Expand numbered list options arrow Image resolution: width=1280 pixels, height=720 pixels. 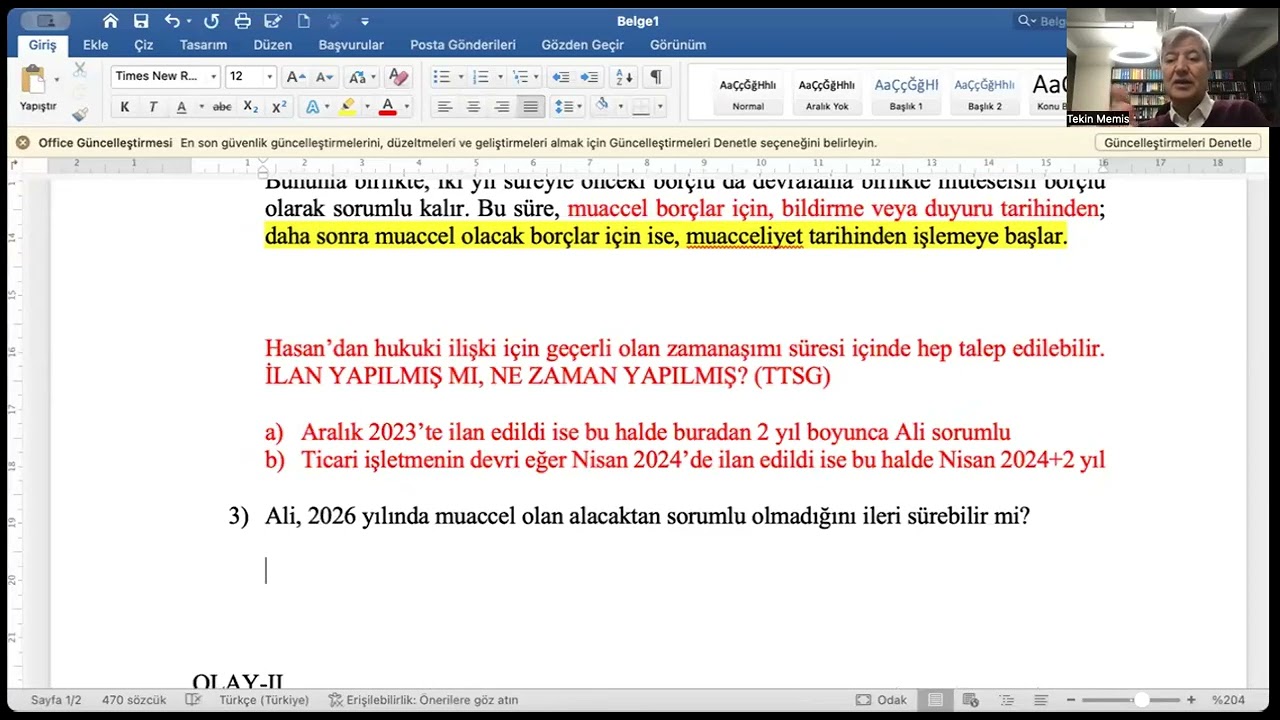[499, 77]
